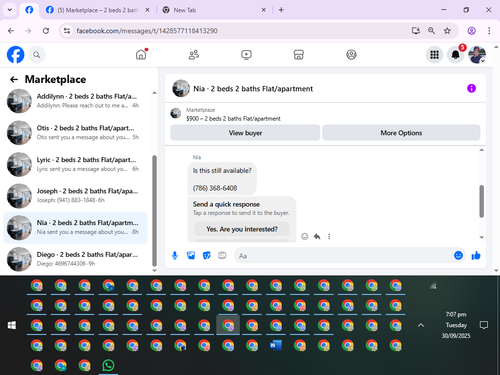Open WhatsApp from the taskbar

(108, 365)
